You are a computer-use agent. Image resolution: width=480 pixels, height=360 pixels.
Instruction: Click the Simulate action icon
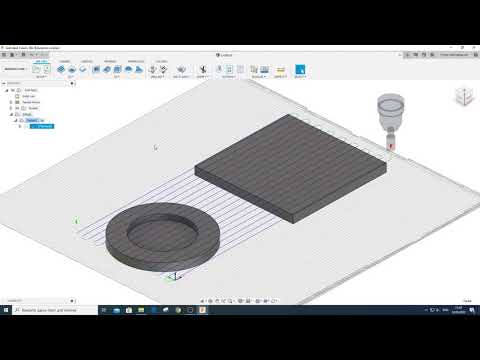219,69
